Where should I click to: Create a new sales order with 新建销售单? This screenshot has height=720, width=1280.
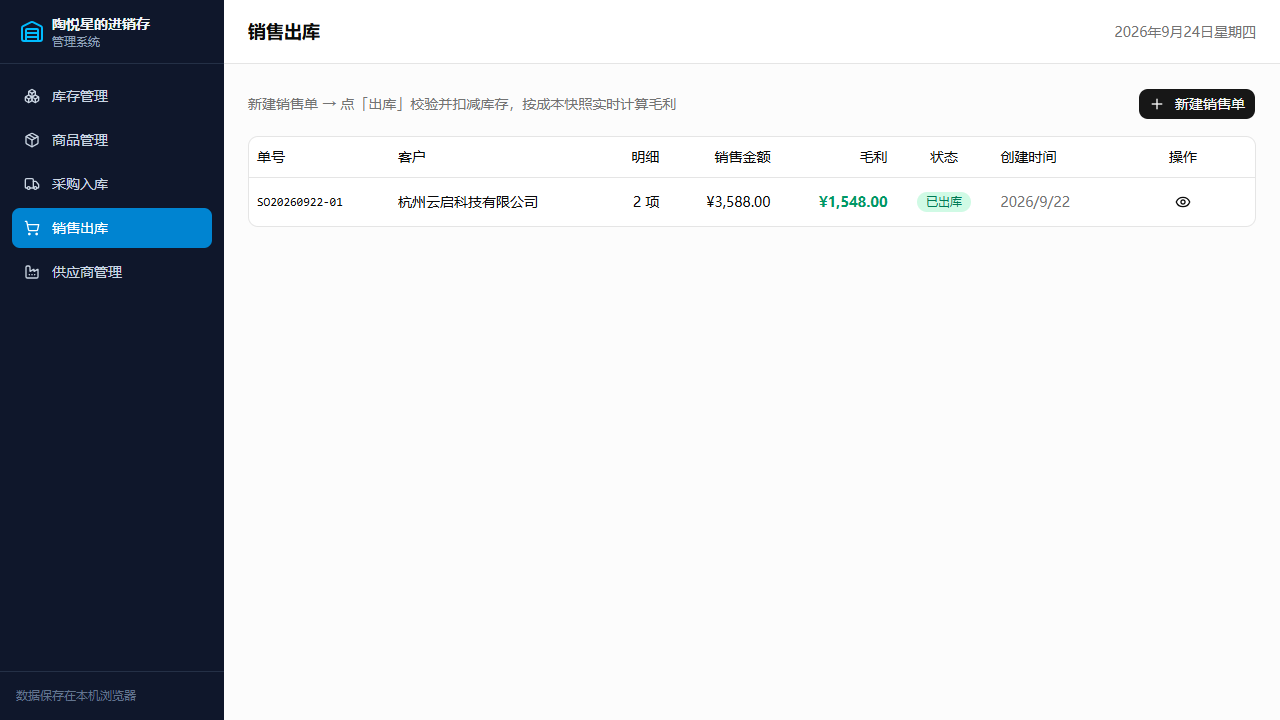pos(1197,104)
